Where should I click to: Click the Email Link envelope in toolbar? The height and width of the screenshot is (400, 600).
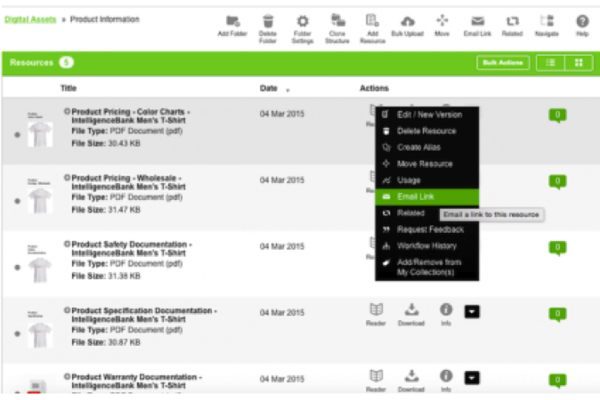point(478,21)
